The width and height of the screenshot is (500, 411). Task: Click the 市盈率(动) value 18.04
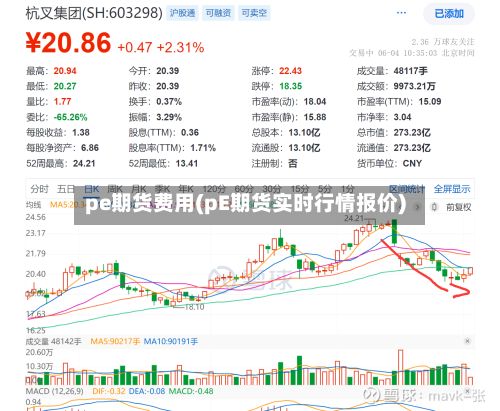pos(315,101)
